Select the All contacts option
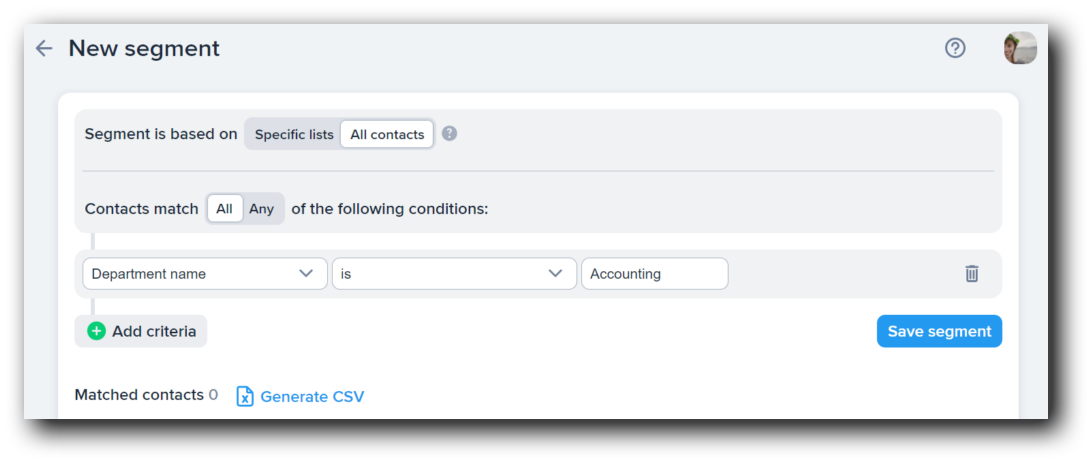1092x463 pixels. click(x=387, y=135)
